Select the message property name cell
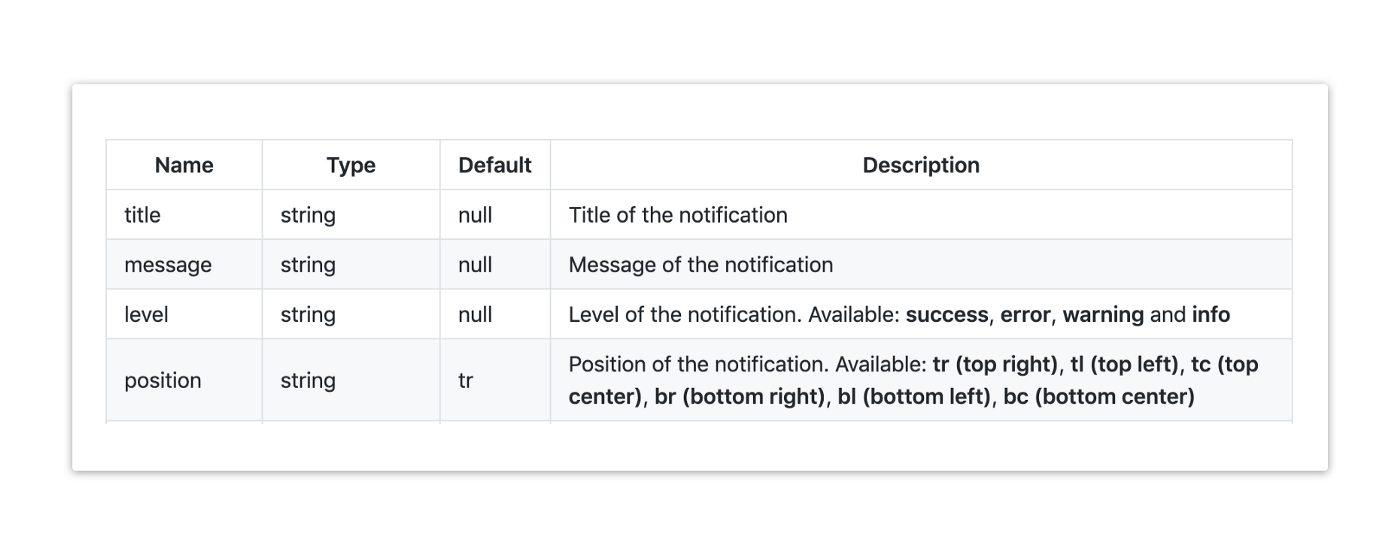This screenshot has height=554, width=1400. 168,265
